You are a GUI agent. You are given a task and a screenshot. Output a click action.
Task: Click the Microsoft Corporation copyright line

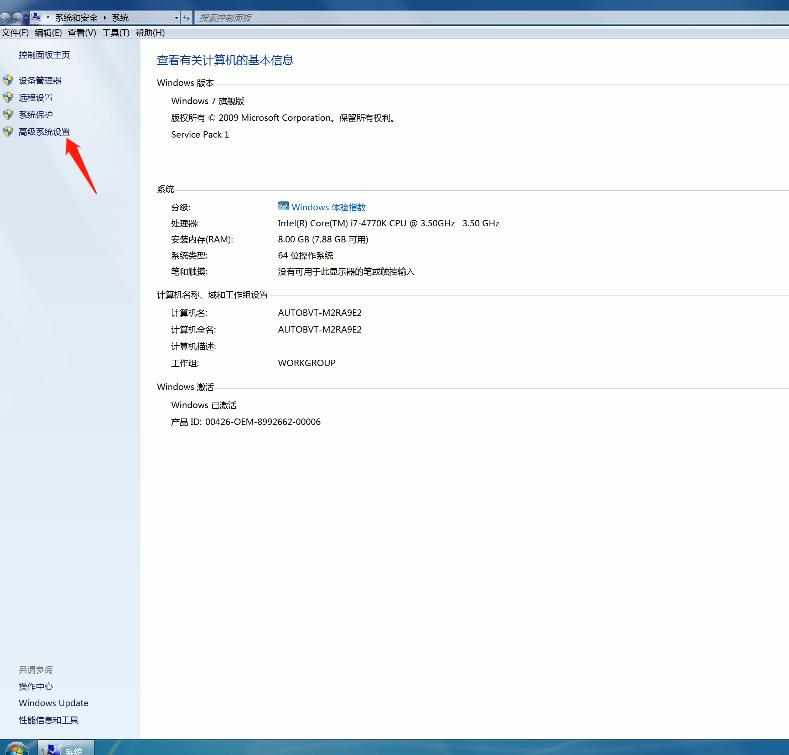[x=282, y=118]
